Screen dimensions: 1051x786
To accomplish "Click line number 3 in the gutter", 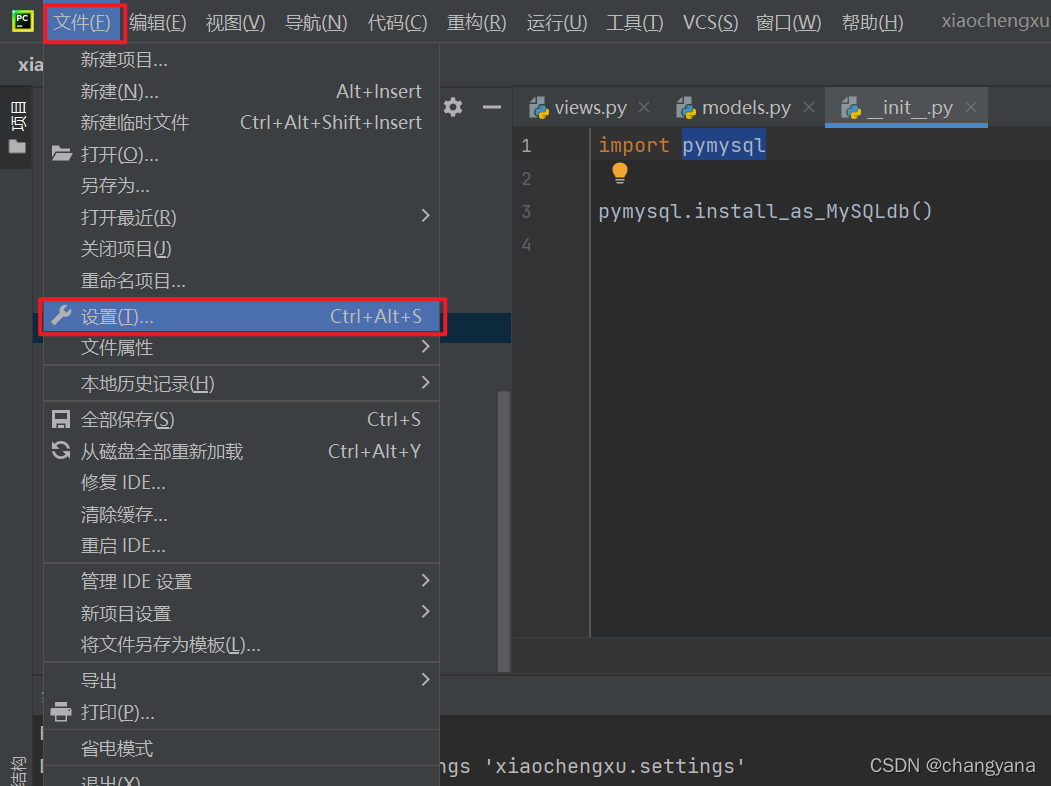I will (x=526, y=212).
